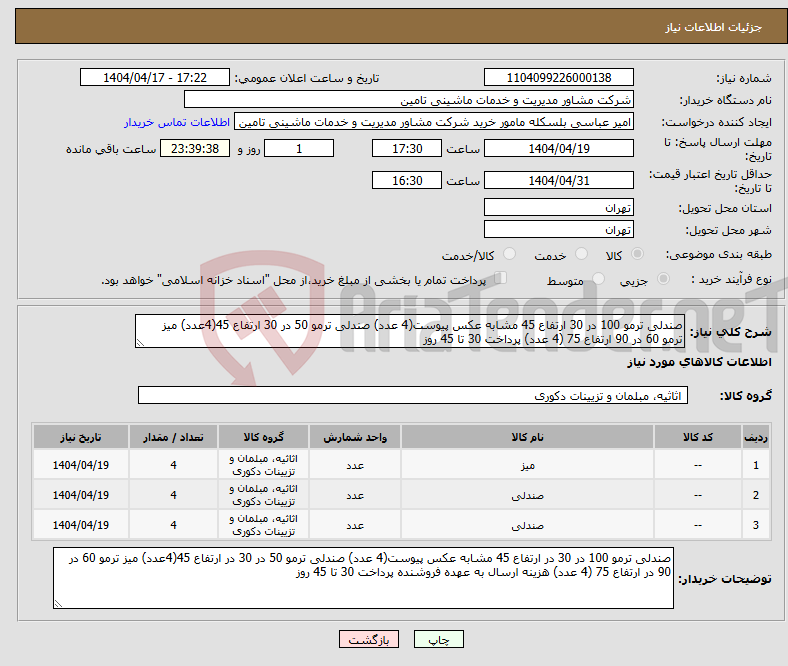Click the unit عدد in row 3
Viewport: 788px width, 666px height.
[x=355, y=525]
